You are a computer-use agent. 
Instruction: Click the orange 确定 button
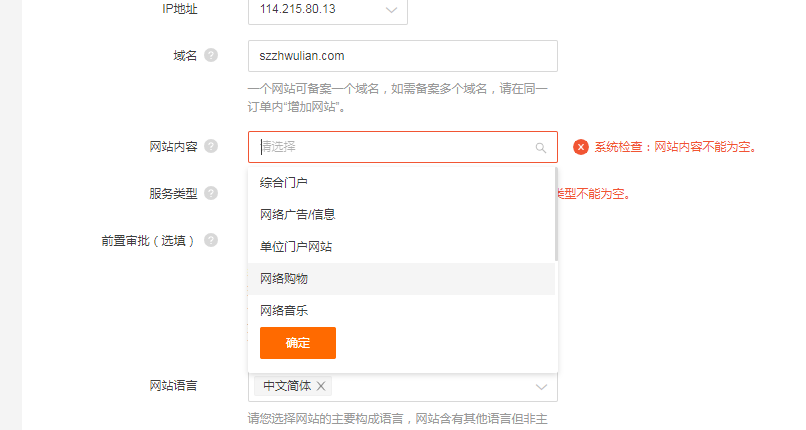click(x=298, y=343)
